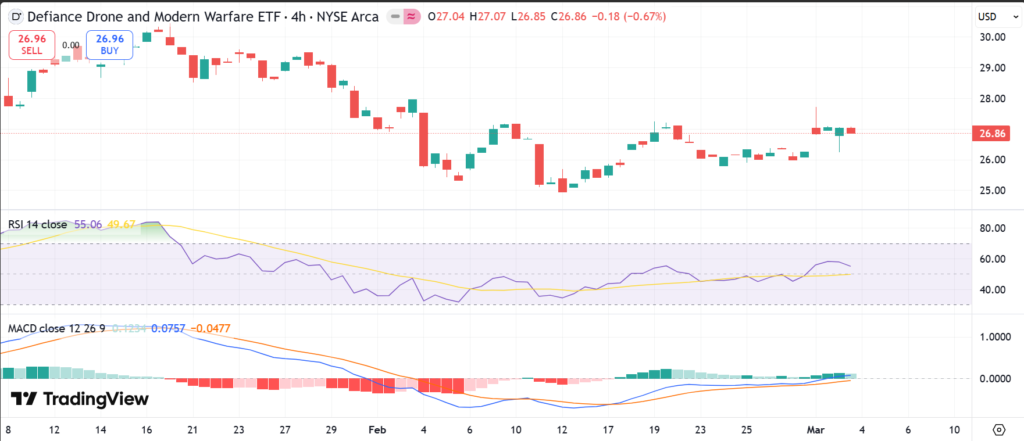The height and width of the screenshot is (441, 1024).
Task: Click the 0.00 spread value between Sell and Buy
Action: 71,45
